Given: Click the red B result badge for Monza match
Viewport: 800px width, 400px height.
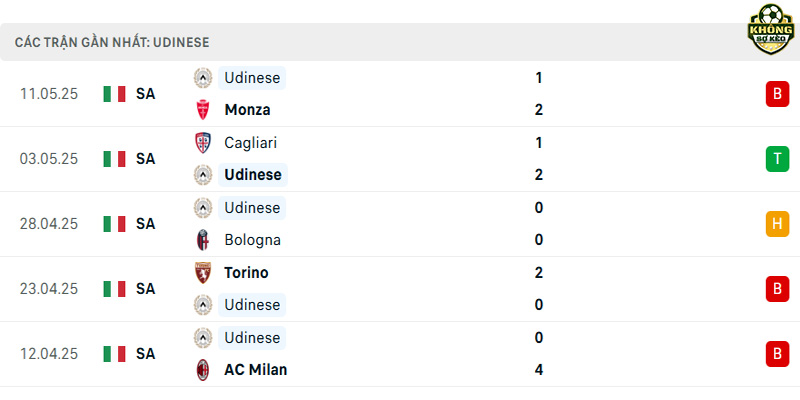Looking at the screenshot, I should coord(777,94).
